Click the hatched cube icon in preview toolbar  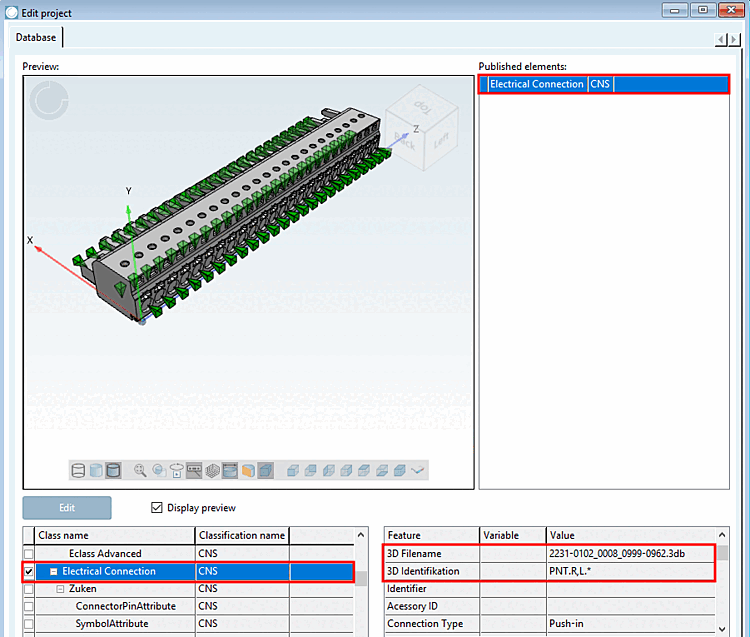[212, 469]
